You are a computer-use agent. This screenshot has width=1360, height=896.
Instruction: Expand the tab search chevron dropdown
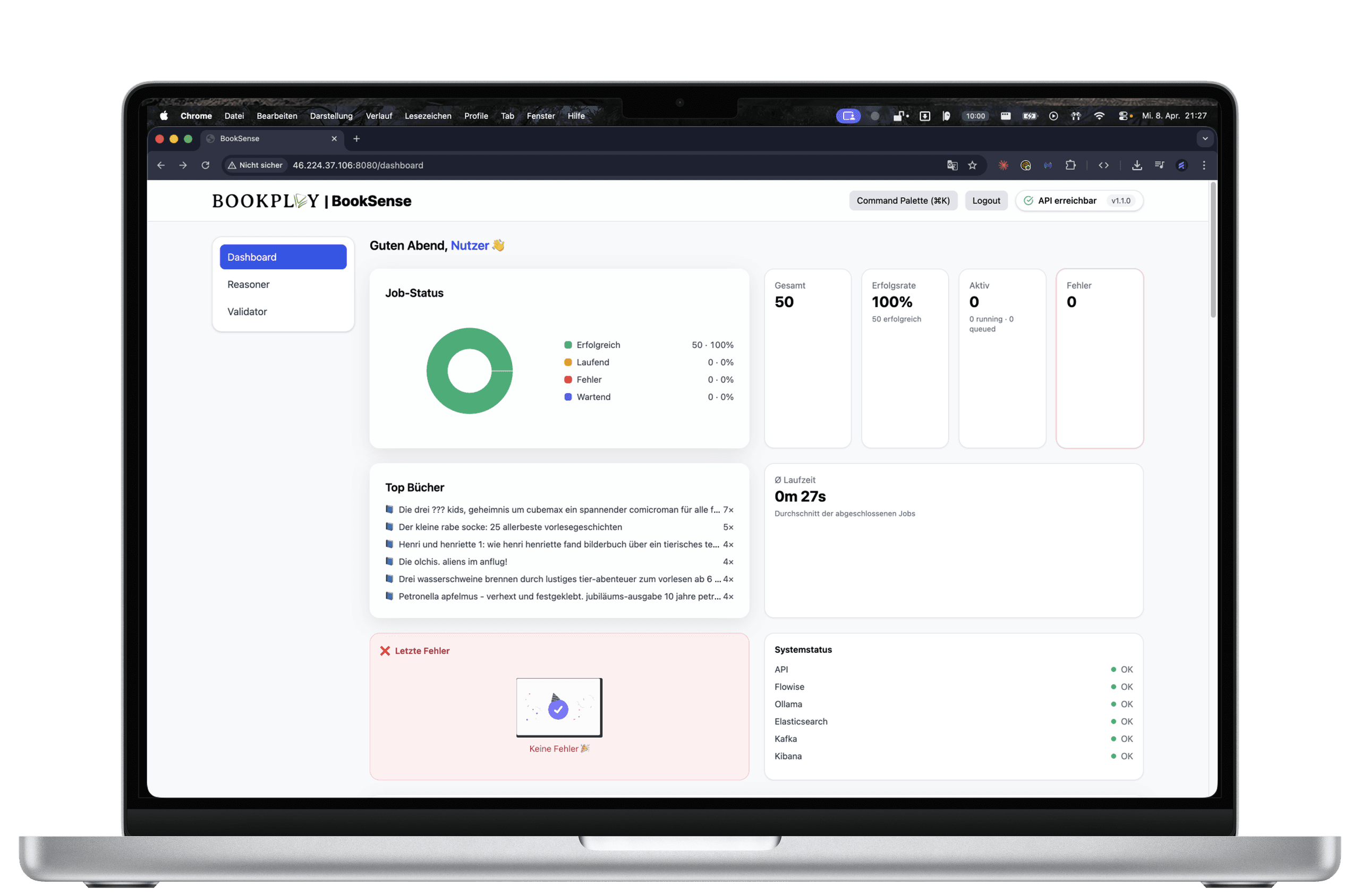pos(1205,139)
